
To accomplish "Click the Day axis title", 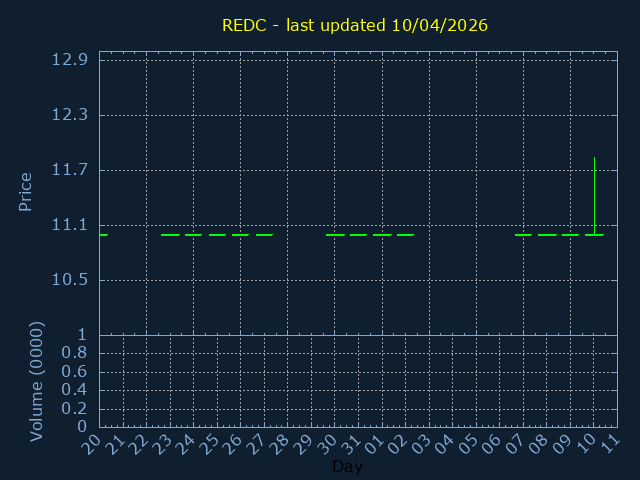I will [x=347, y=466].
